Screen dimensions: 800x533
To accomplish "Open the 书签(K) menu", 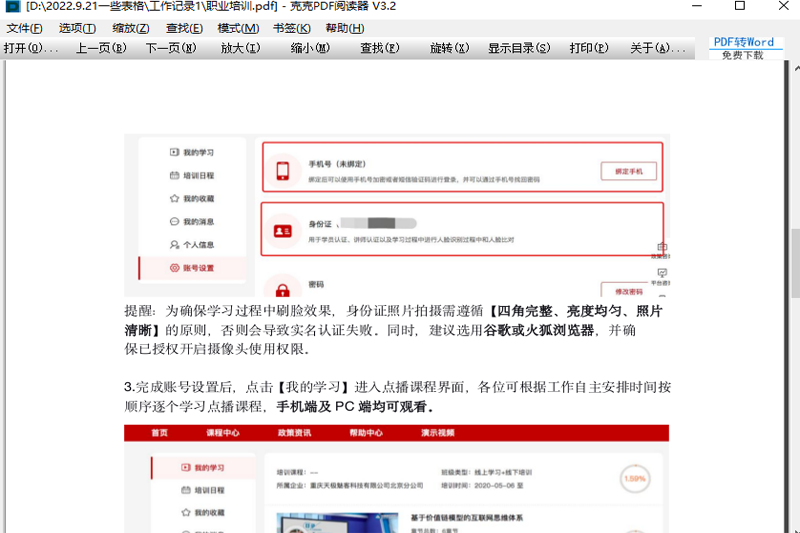I will click(291, 28).
